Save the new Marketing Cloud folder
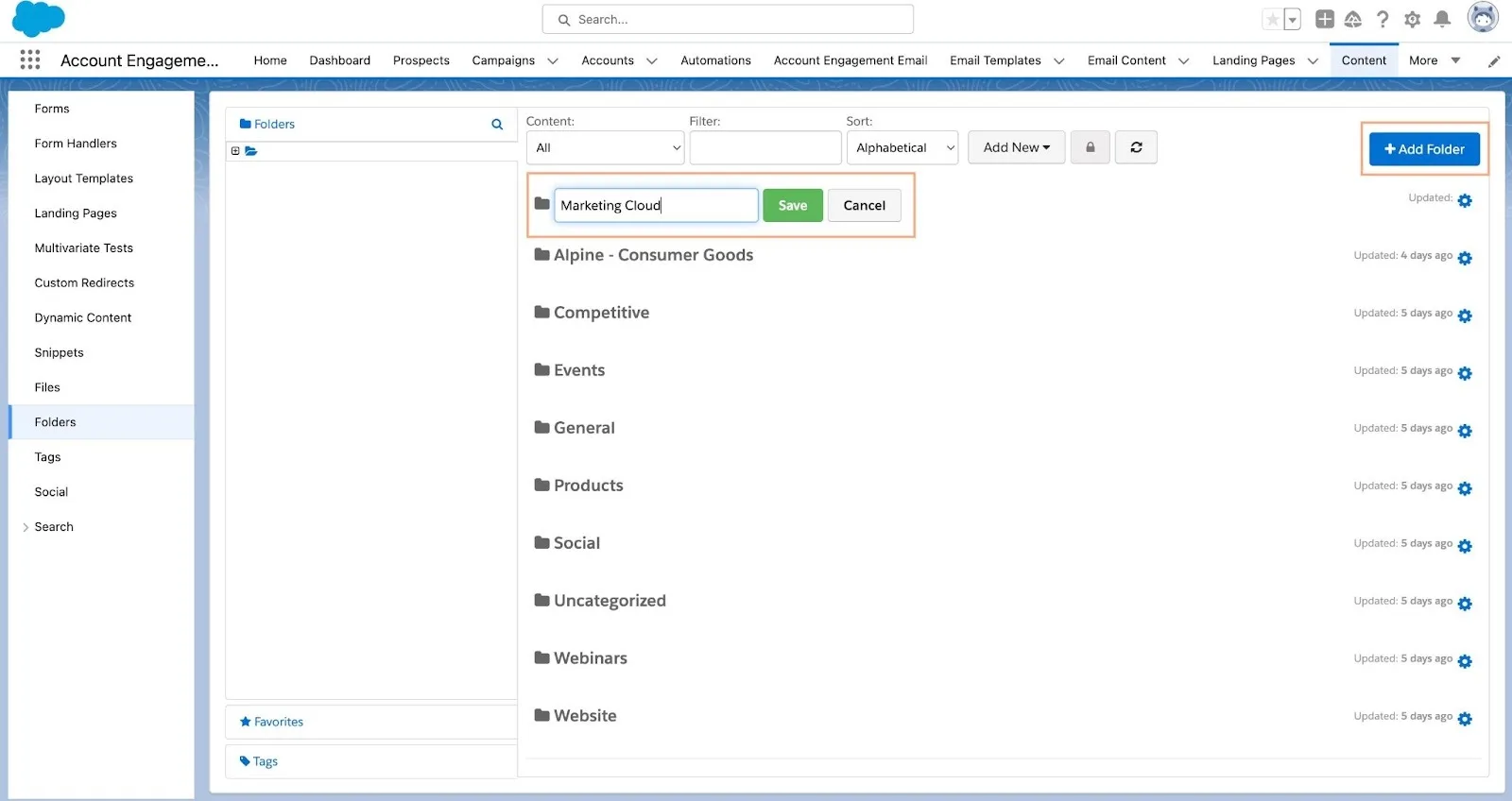1512x801 pixels. 793,205
